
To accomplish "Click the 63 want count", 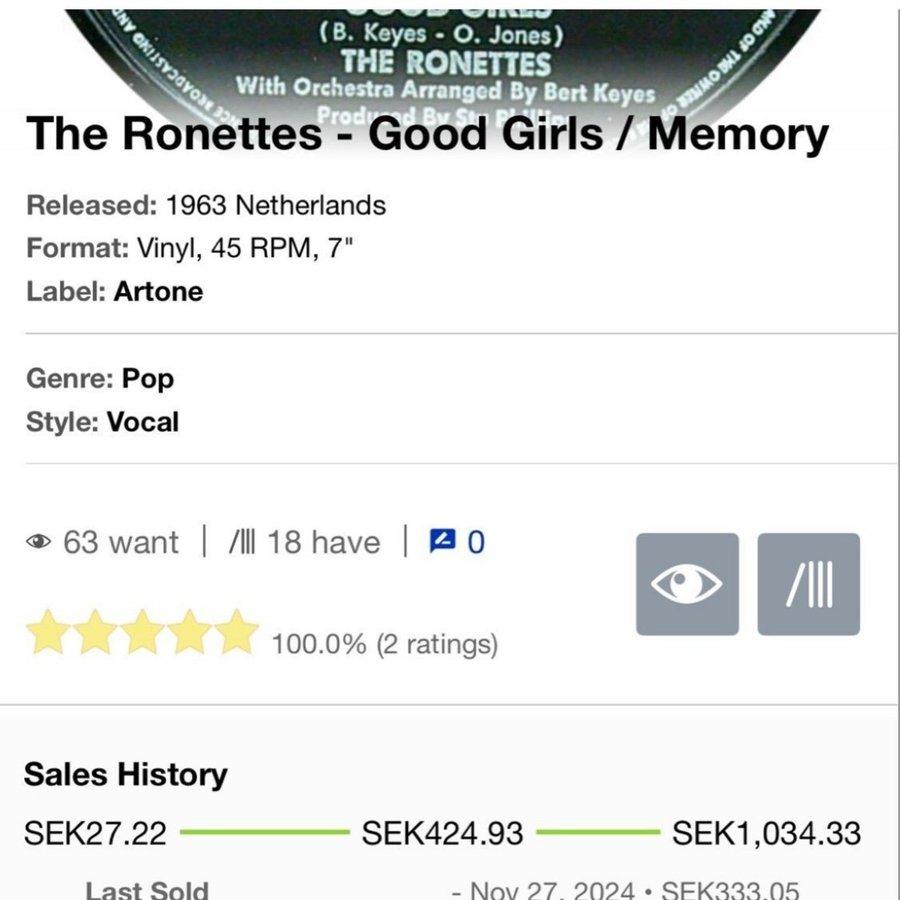I will tap(120, 542).
